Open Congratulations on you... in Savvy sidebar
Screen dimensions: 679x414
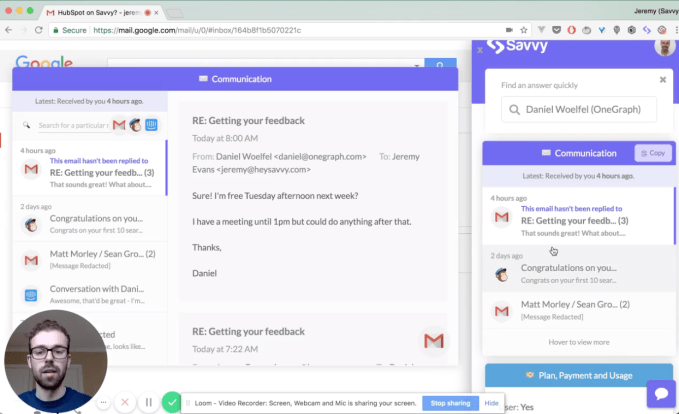coord(579,268)
